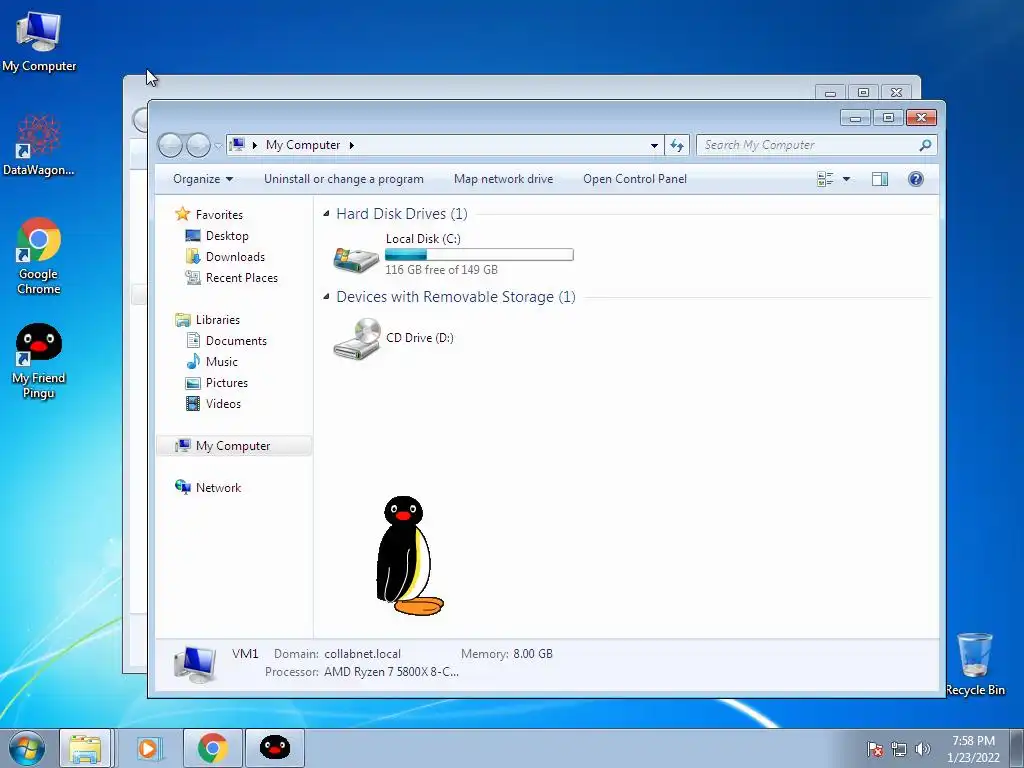This screenshot has height=768, width=1024.
Task: Toggle the preview pane button
Action: pyautogui.click(x=880, y=179)
